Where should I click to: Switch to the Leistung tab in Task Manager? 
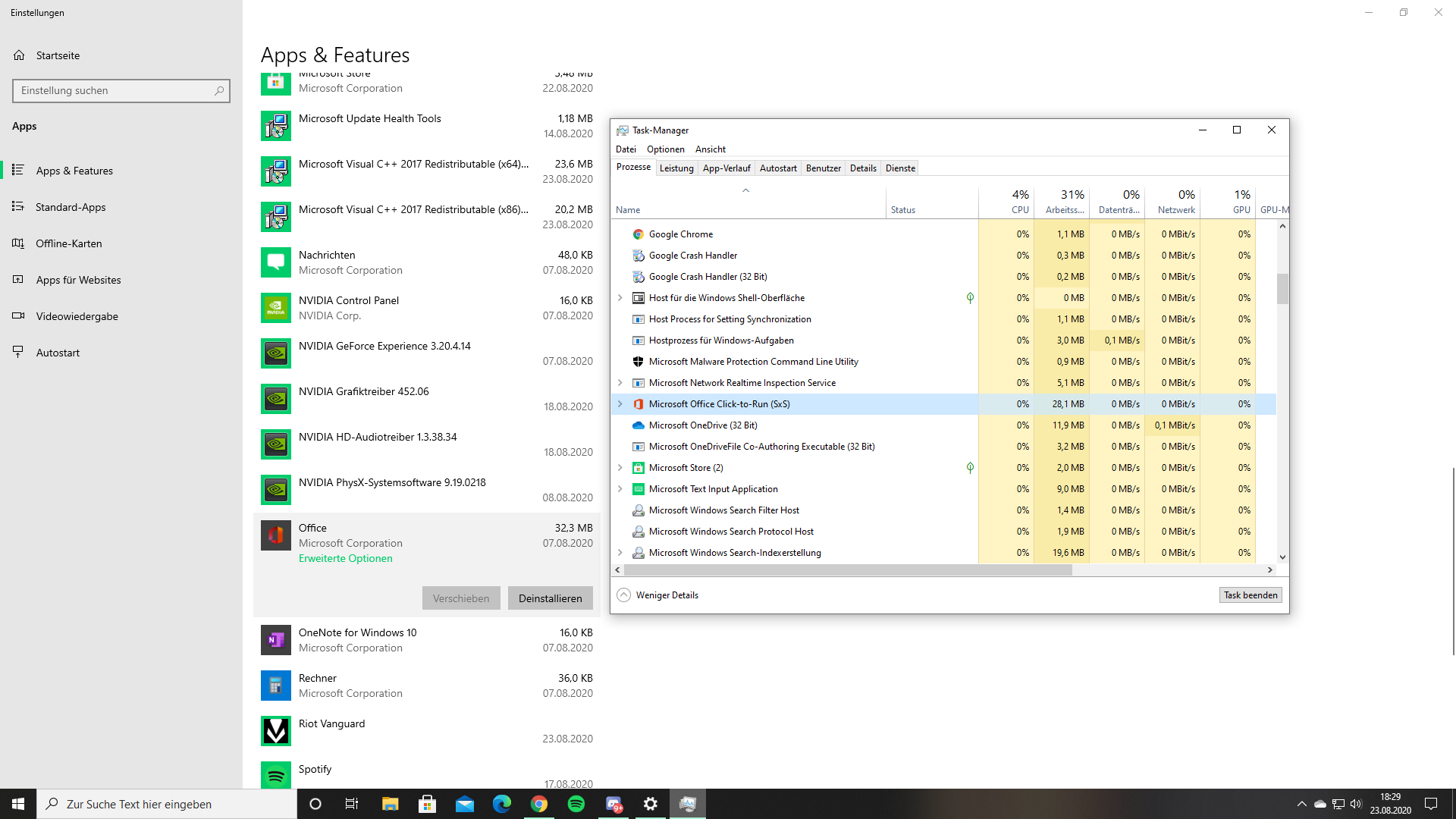pos(676,168)
